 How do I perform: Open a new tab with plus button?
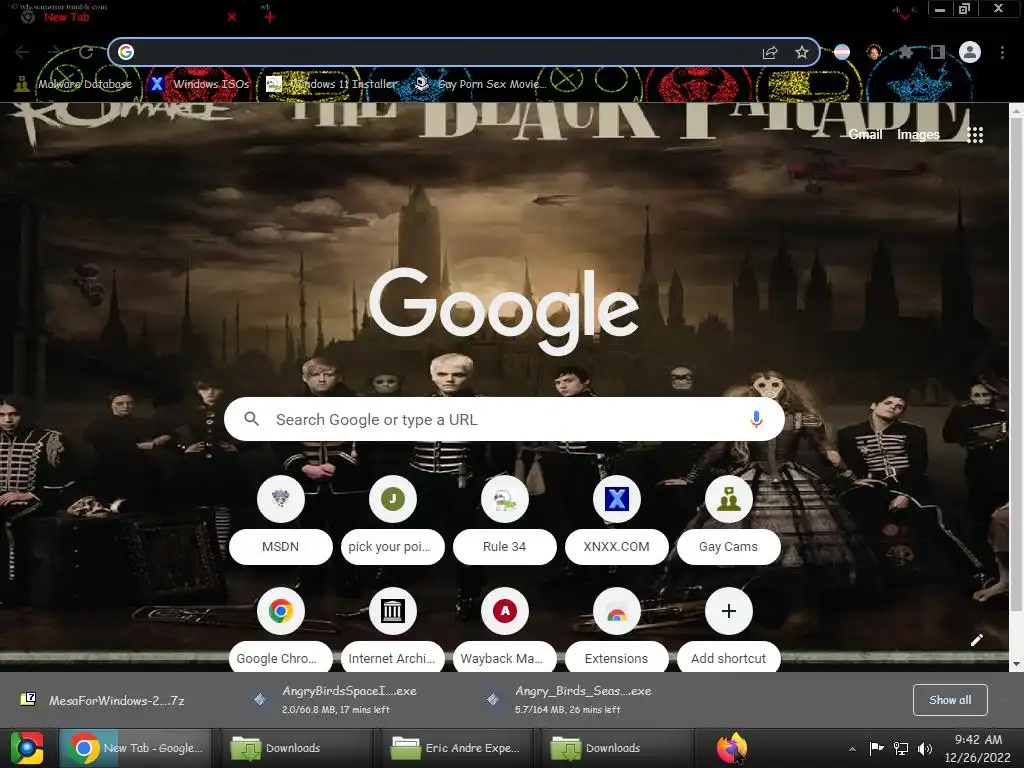click(269, 16)
